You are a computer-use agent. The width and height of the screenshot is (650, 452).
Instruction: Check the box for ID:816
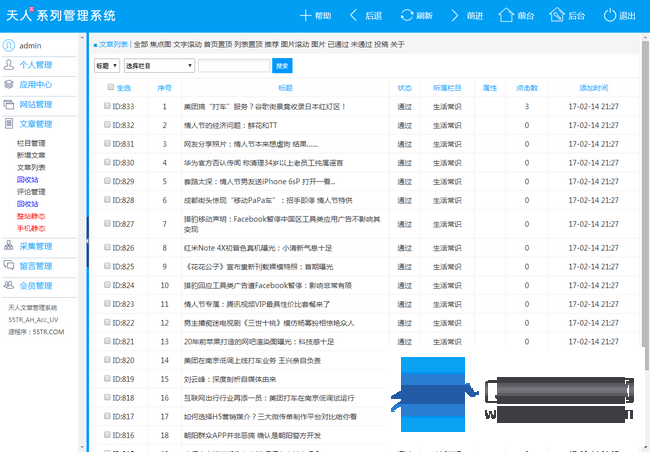point(107,435)
